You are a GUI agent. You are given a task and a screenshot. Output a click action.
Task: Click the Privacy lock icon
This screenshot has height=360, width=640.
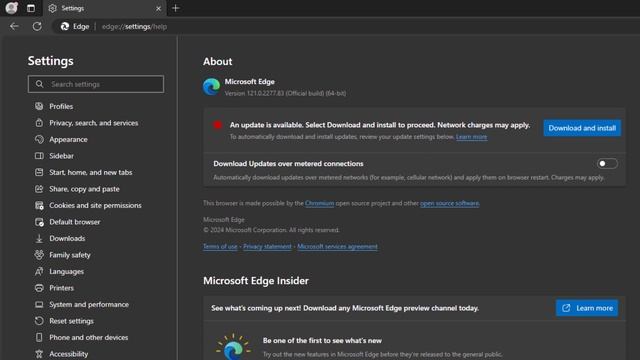[x=39, y=123]
